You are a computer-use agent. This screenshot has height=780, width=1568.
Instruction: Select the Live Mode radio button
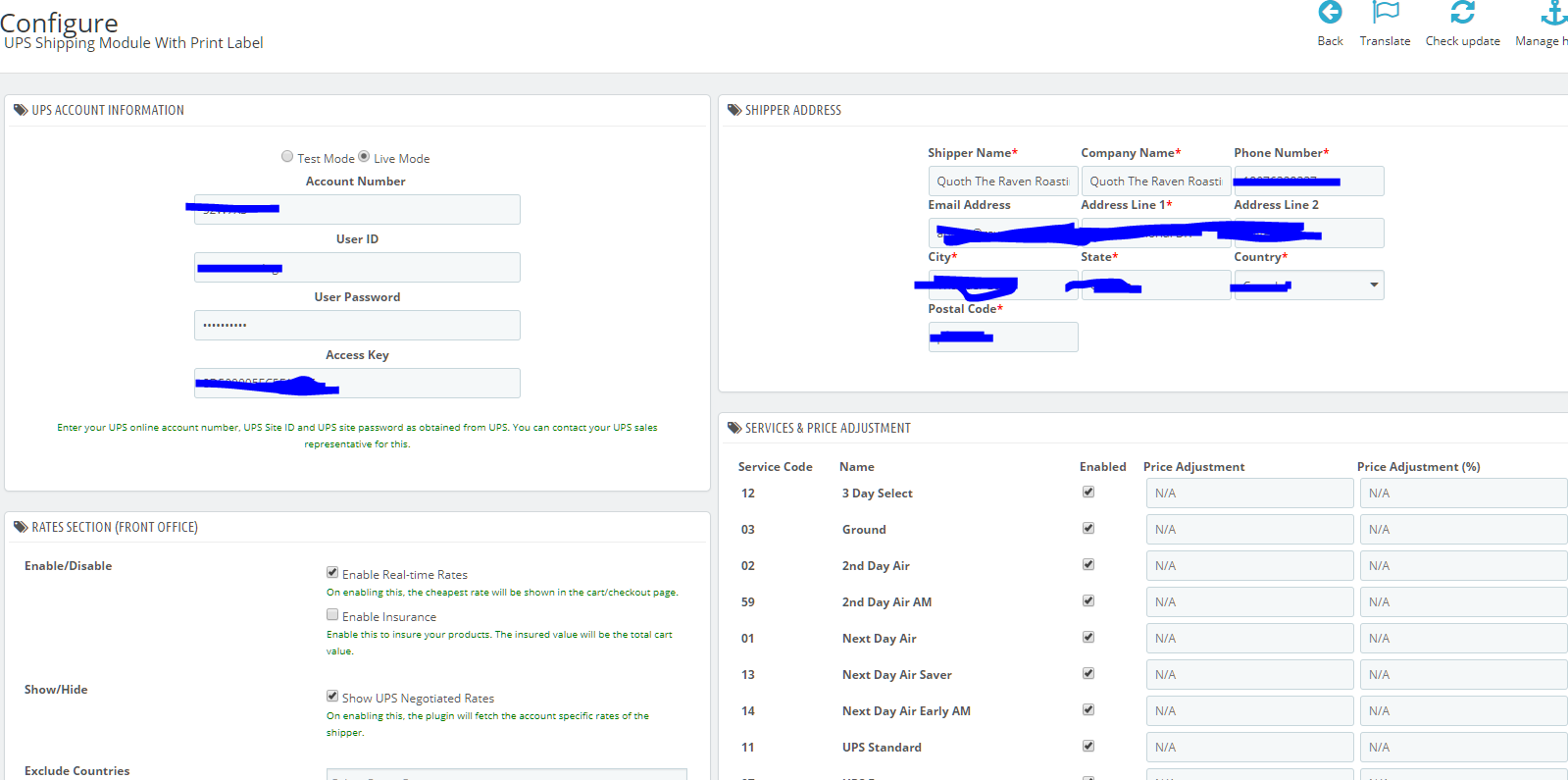[364, 156]
